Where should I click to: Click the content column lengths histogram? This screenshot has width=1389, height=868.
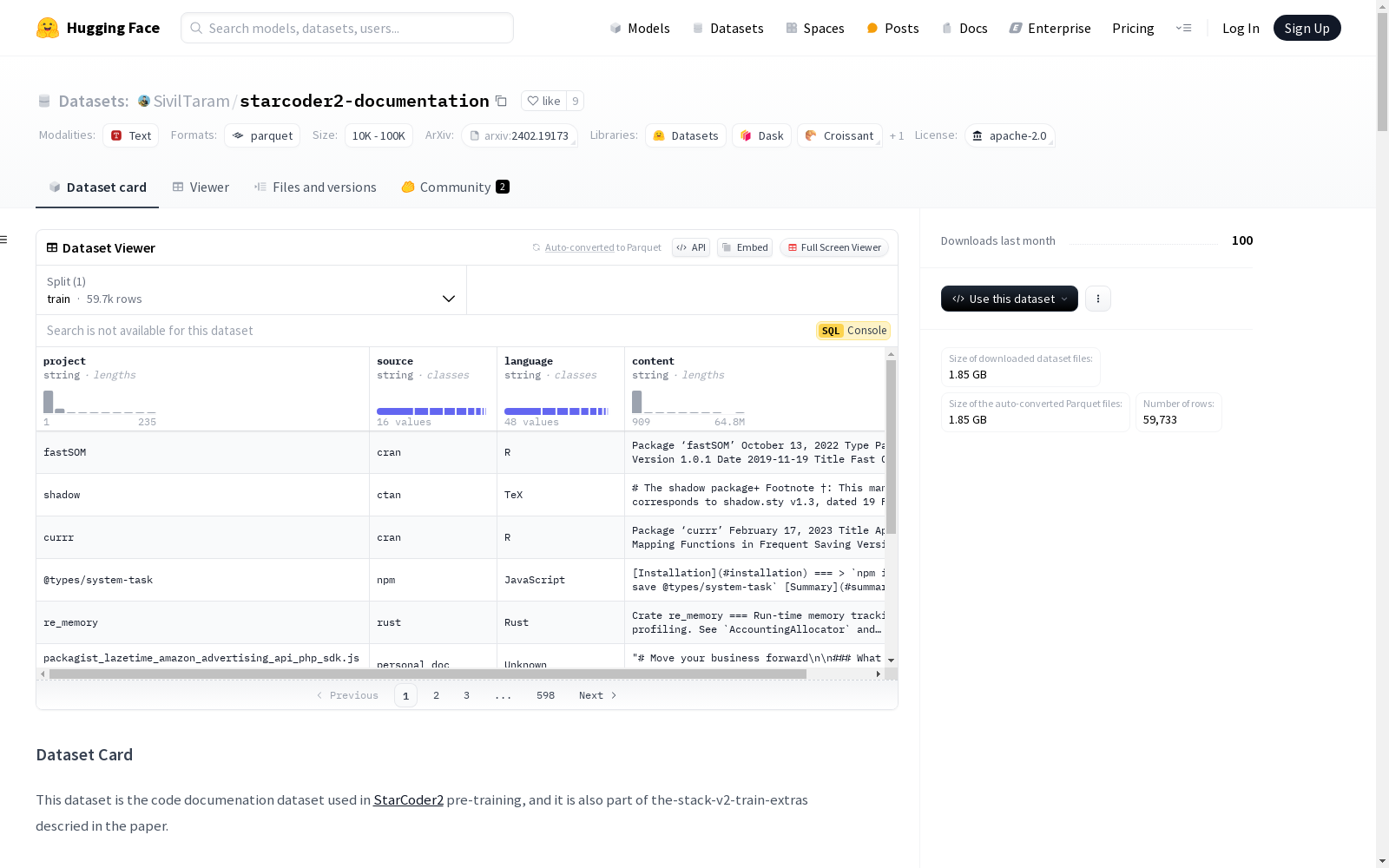pyautogui.click(x=688, y=402)
